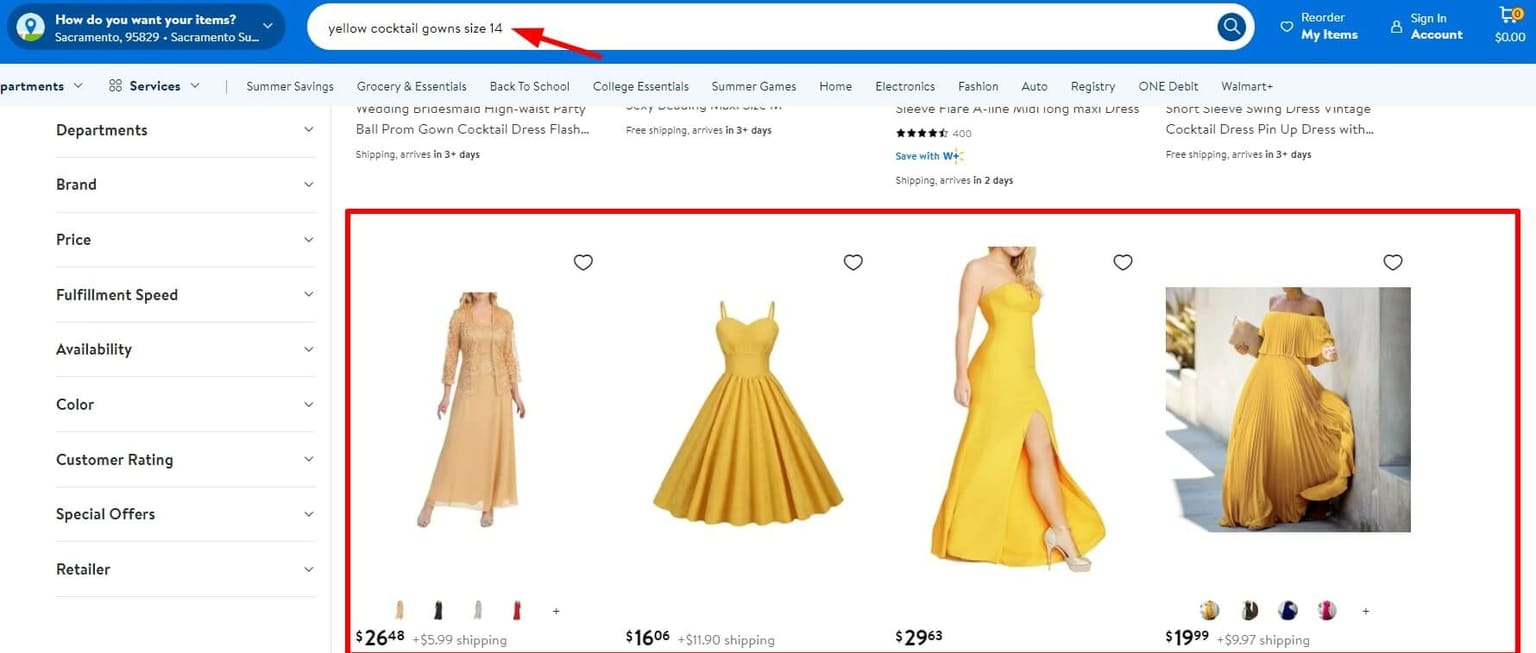The width and height of the screenshot is (1536, 653).
Task: Expand the Brand filter
Action: coord(186,184)
